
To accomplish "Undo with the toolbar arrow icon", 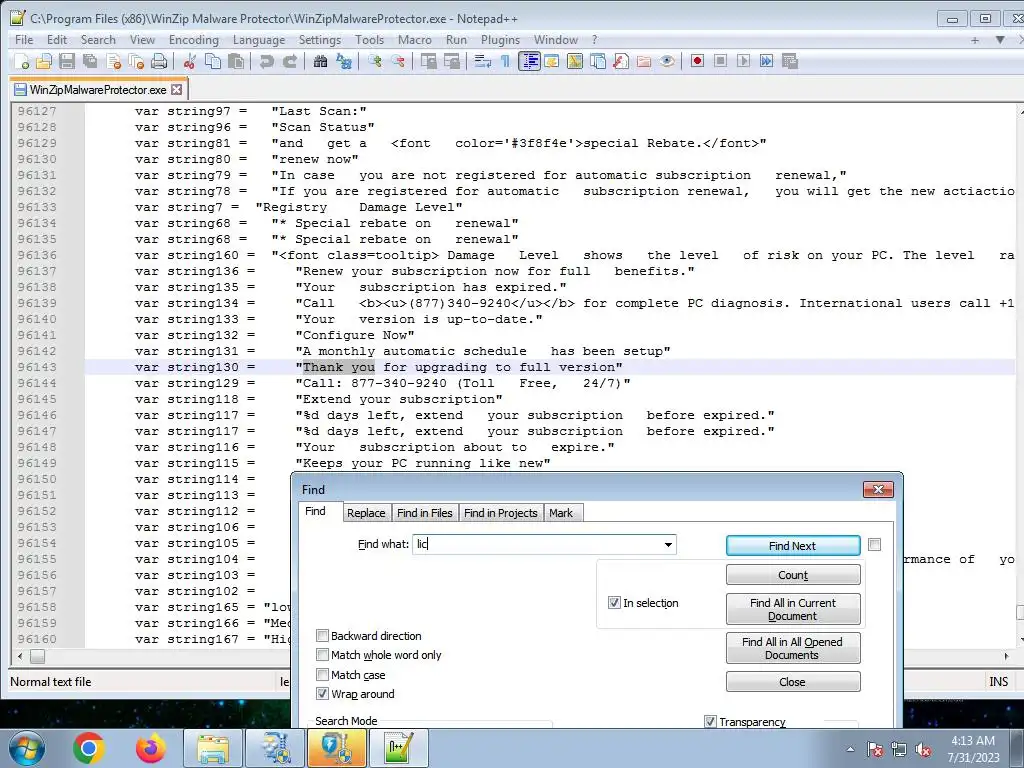I will tap(266, 61).
